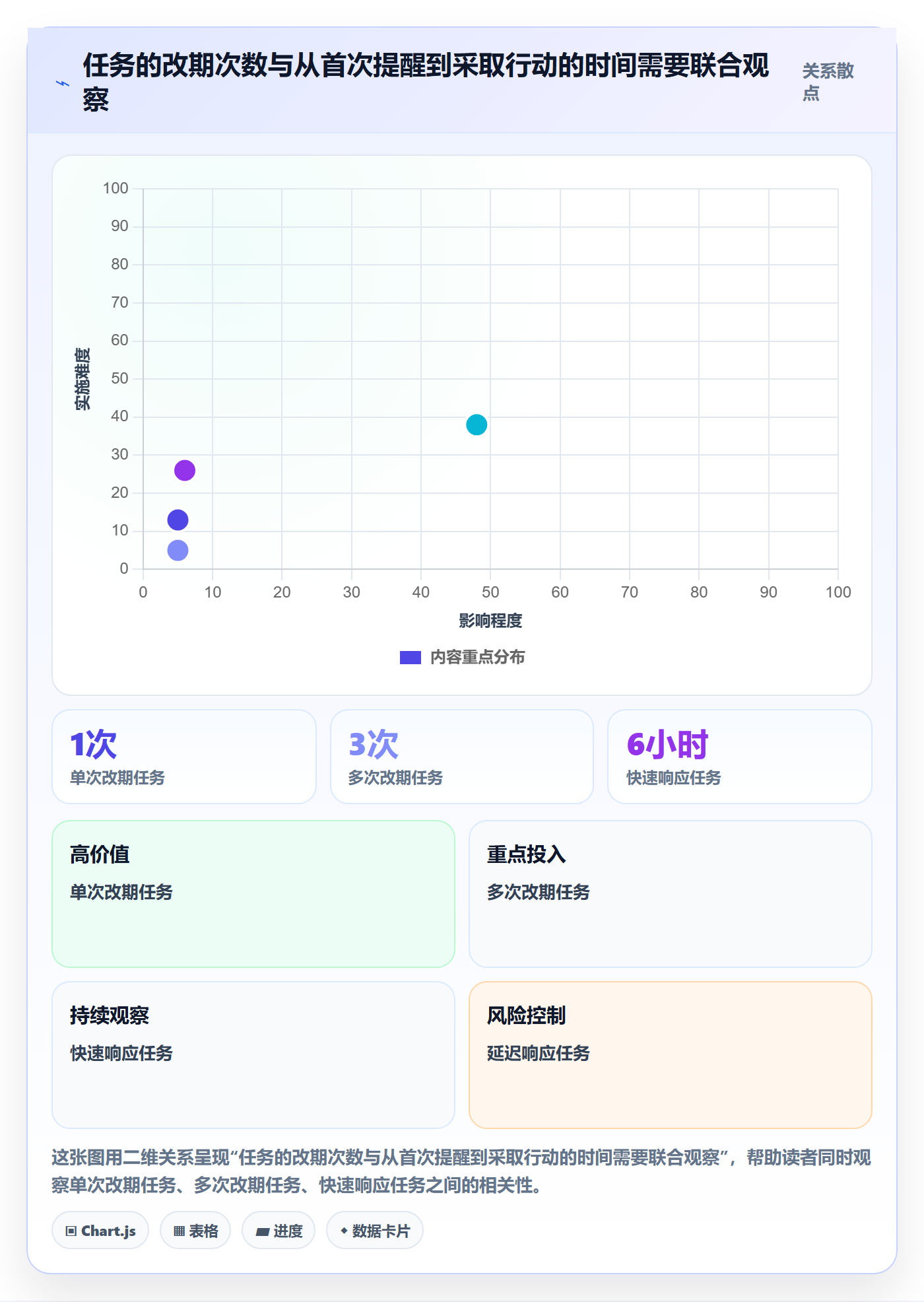Click the lightning bolt icon beside the title
The height and width of the screenshot is (1302, 924).
(x=63, y=83)
